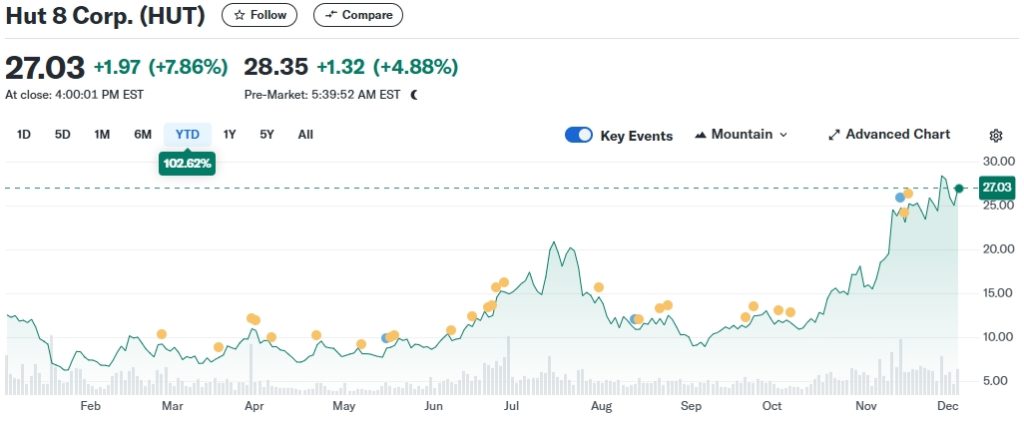This screenshot has width=1024, height=422.
Task: Click the Hut 8 Corp. (HUT) title
Action: pos(105,16)
